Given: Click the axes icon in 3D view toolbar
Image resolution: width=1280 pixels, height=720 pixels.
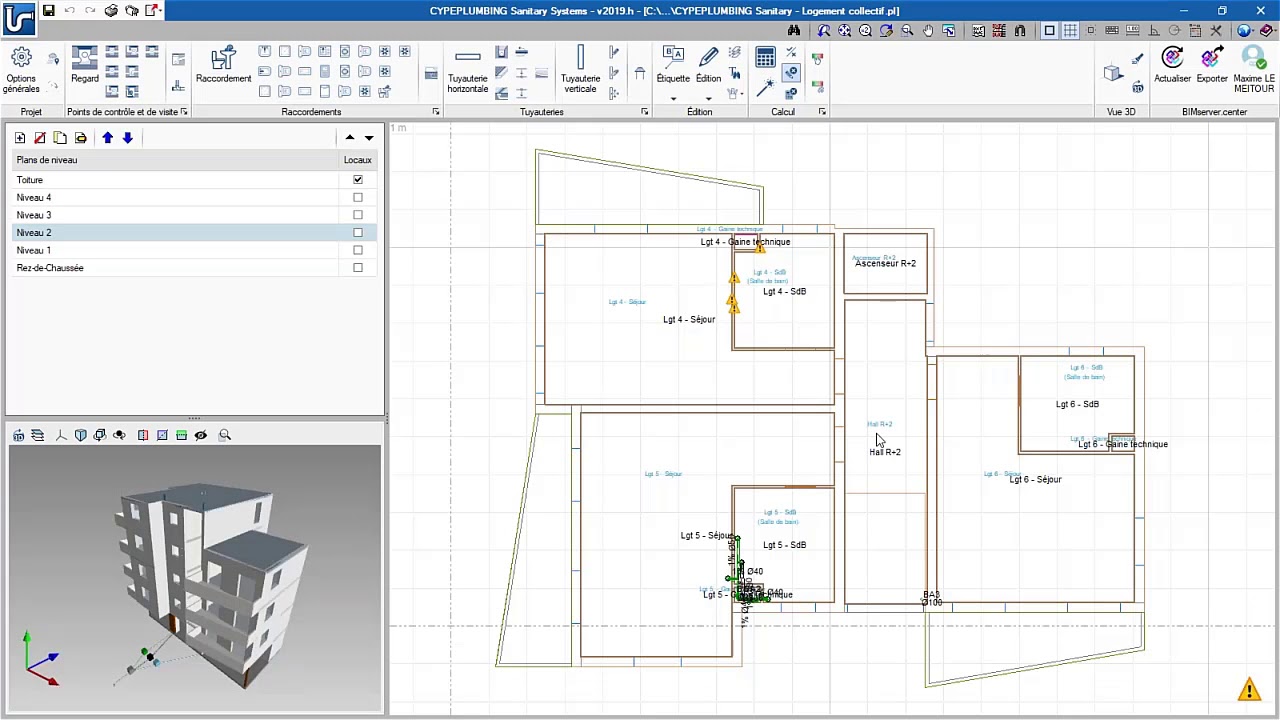Looking at the screenshot, I should 61,435.
